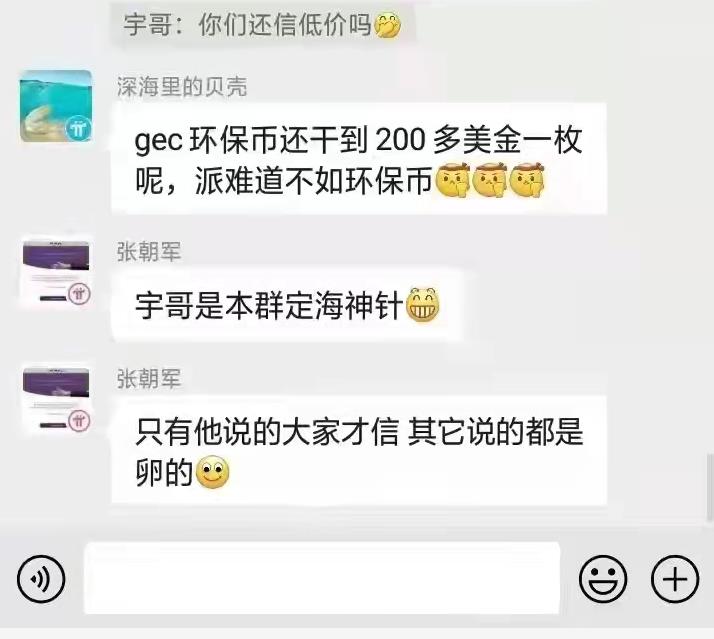
Task: Select the 宇哥是本群定海神针 message bubble
Action: pos(287,304)
